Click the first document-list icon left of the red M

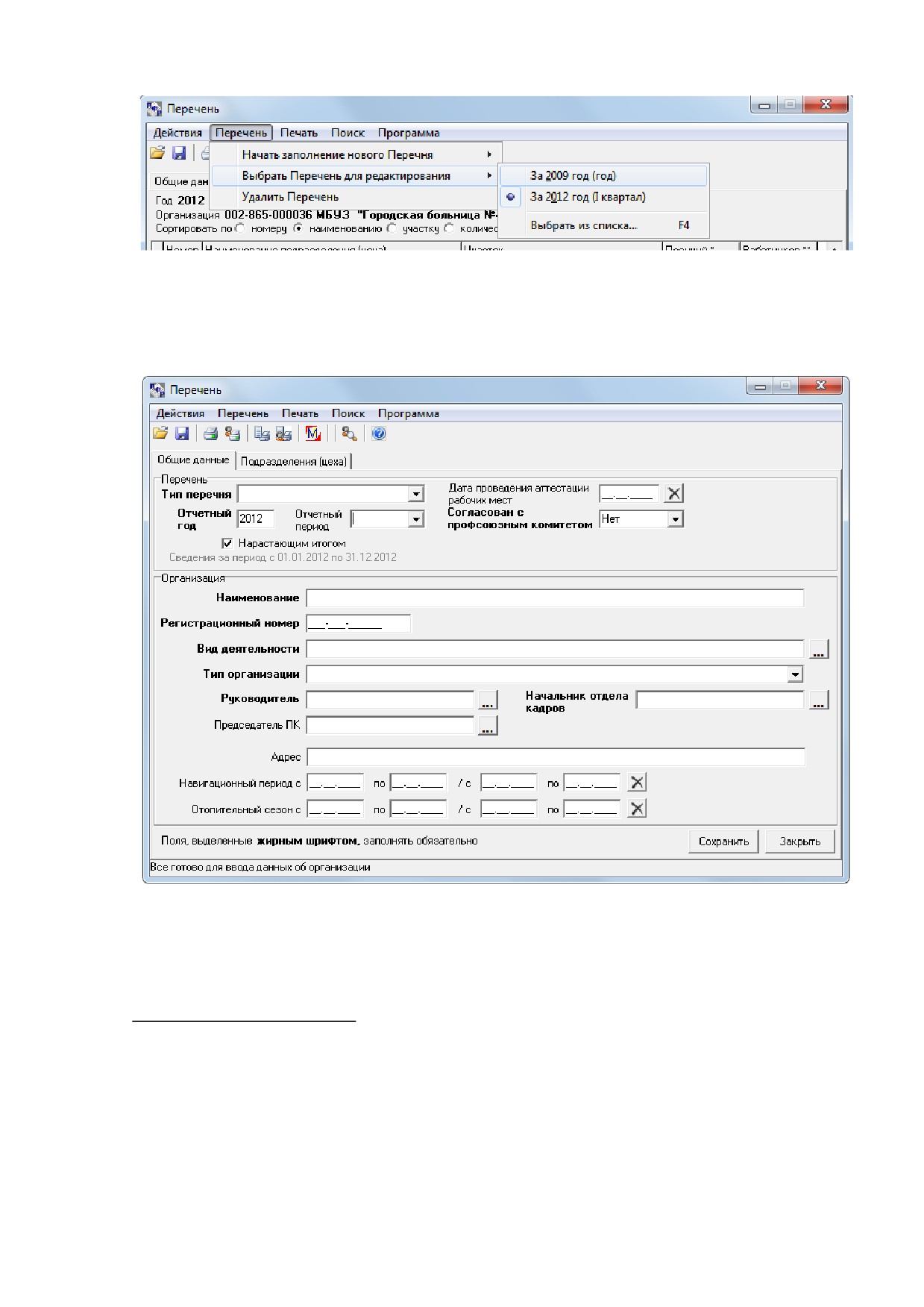click(262, 433)
